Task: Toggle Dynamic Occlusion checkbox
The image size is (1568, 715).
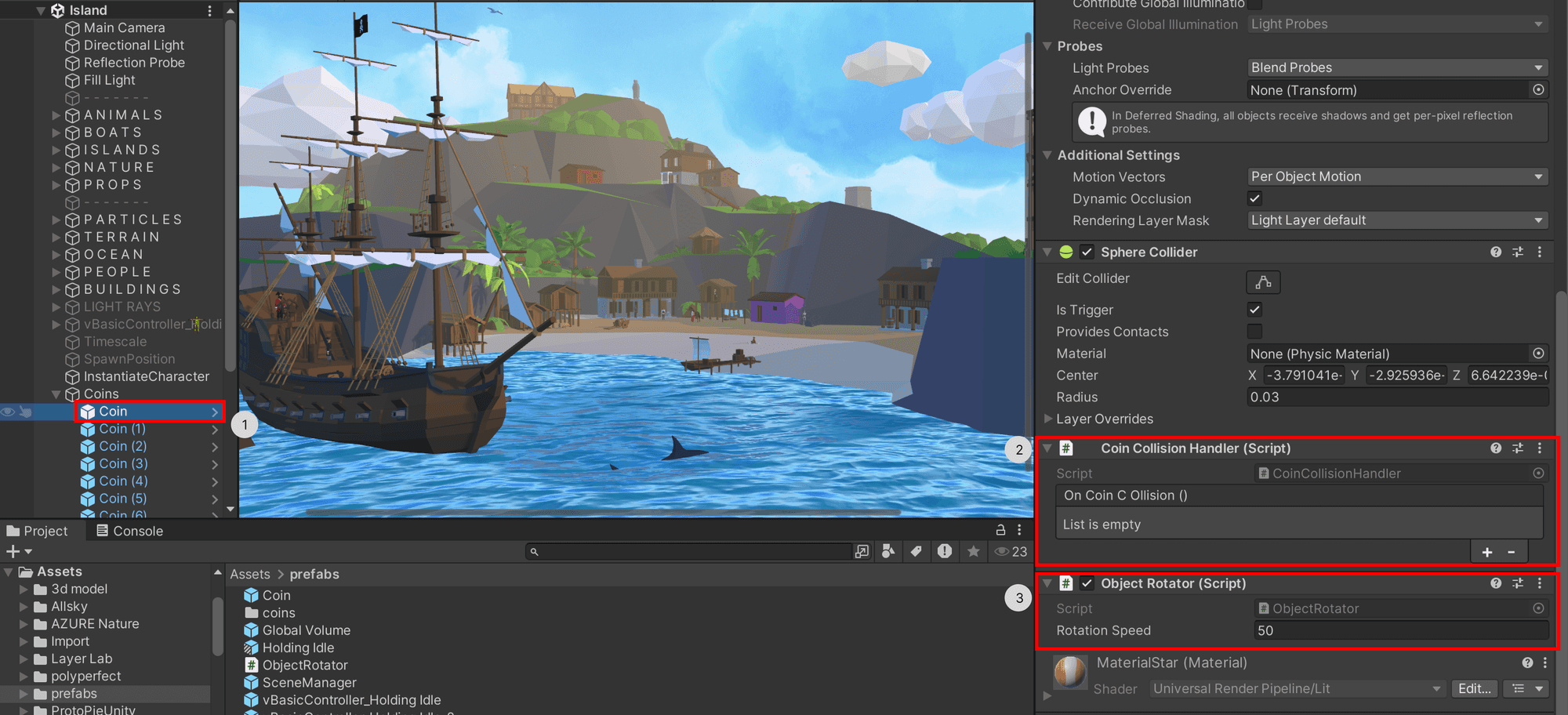Action: pyautogui.click(x=1254, y=198)
